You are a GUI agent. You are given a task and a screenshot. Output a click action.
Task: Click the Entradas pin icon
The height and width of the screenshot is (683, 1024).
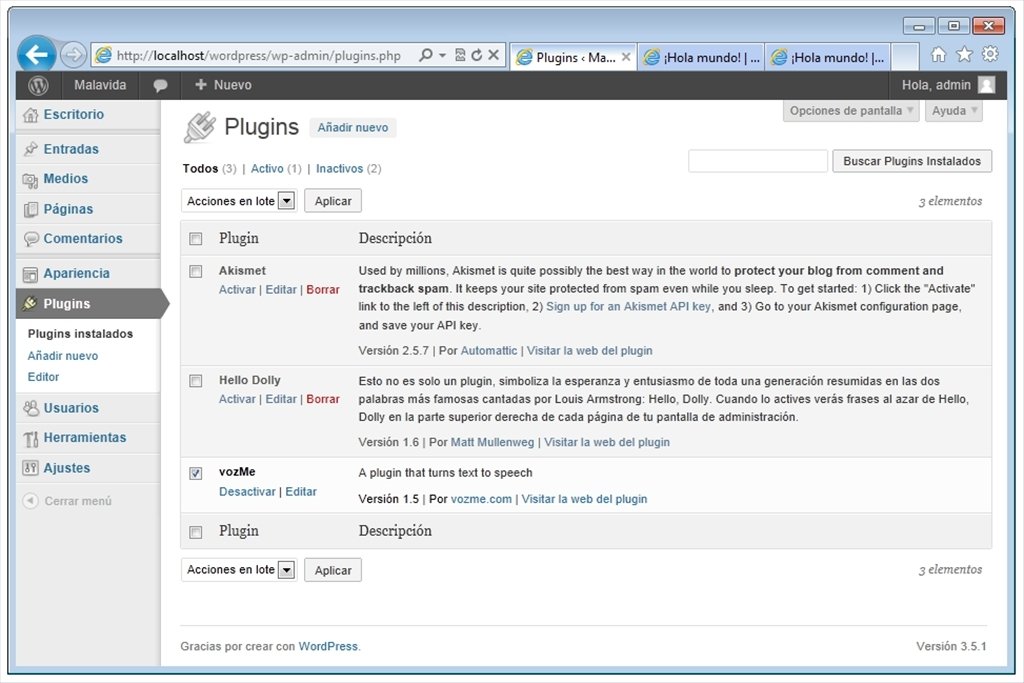[30, 149]
